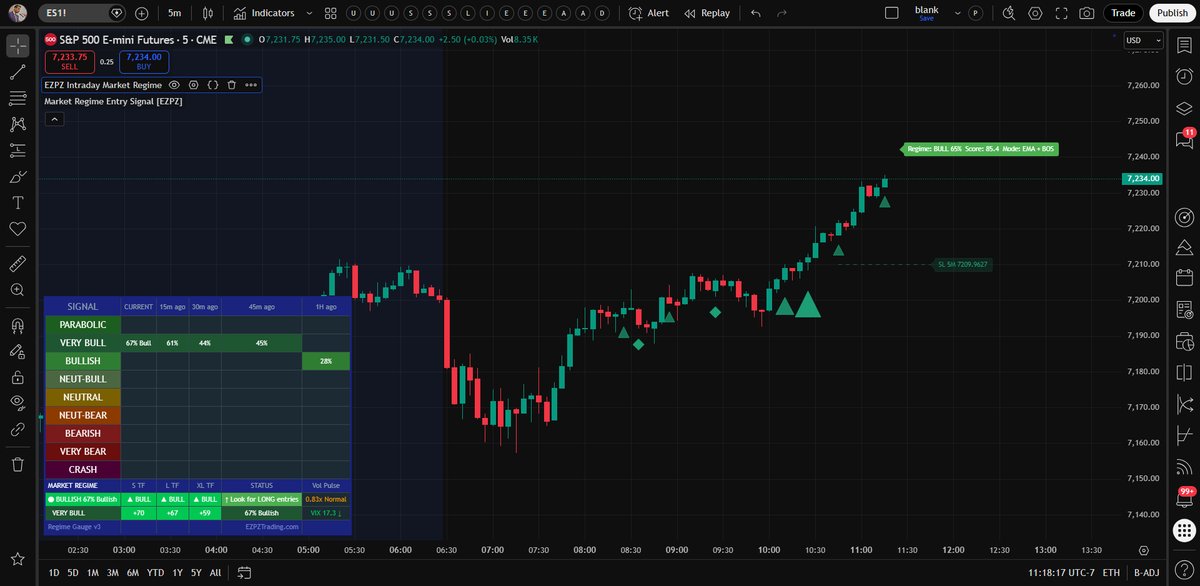The image size is (1200, 586).
Task: Select the 1M date range
Action: click(x=92, y=572)
